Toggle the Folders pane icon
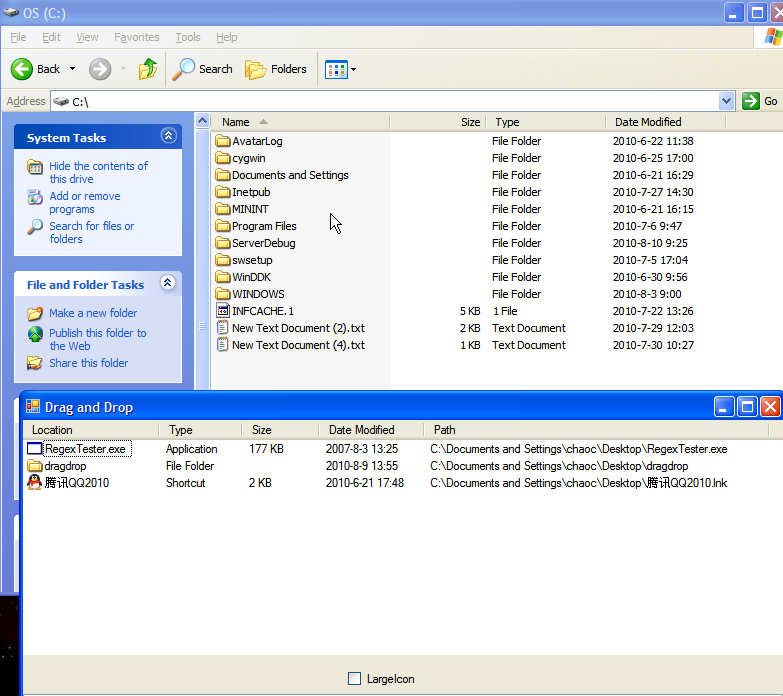The width and height of the screenshot is (783, 696). [256, 69]
